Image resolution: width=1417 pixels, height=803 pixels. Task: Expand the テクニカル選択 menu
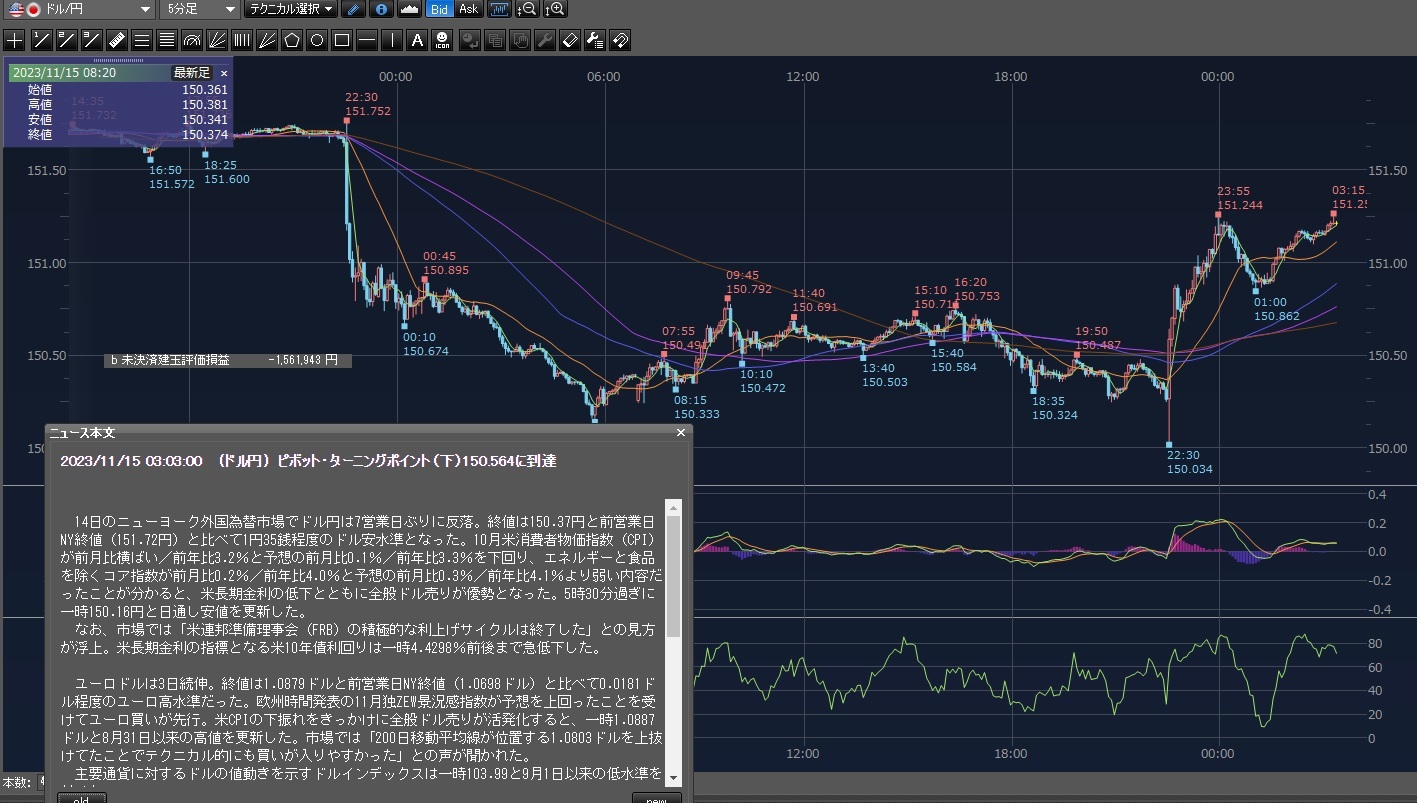(x=291, y=10)
